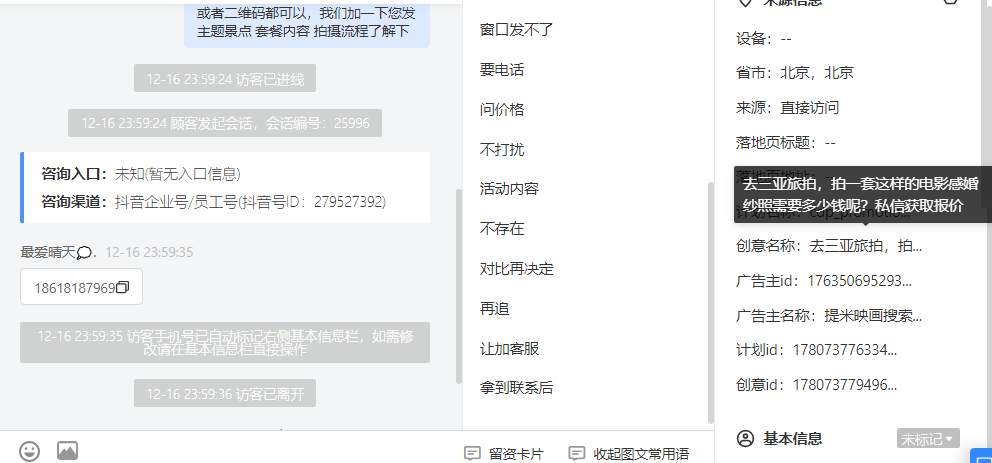Screen dimensions: 992x463
Task: Click the 拿到联系后 quick phrase
Action: pyautogui.click(x=517, y=388)
